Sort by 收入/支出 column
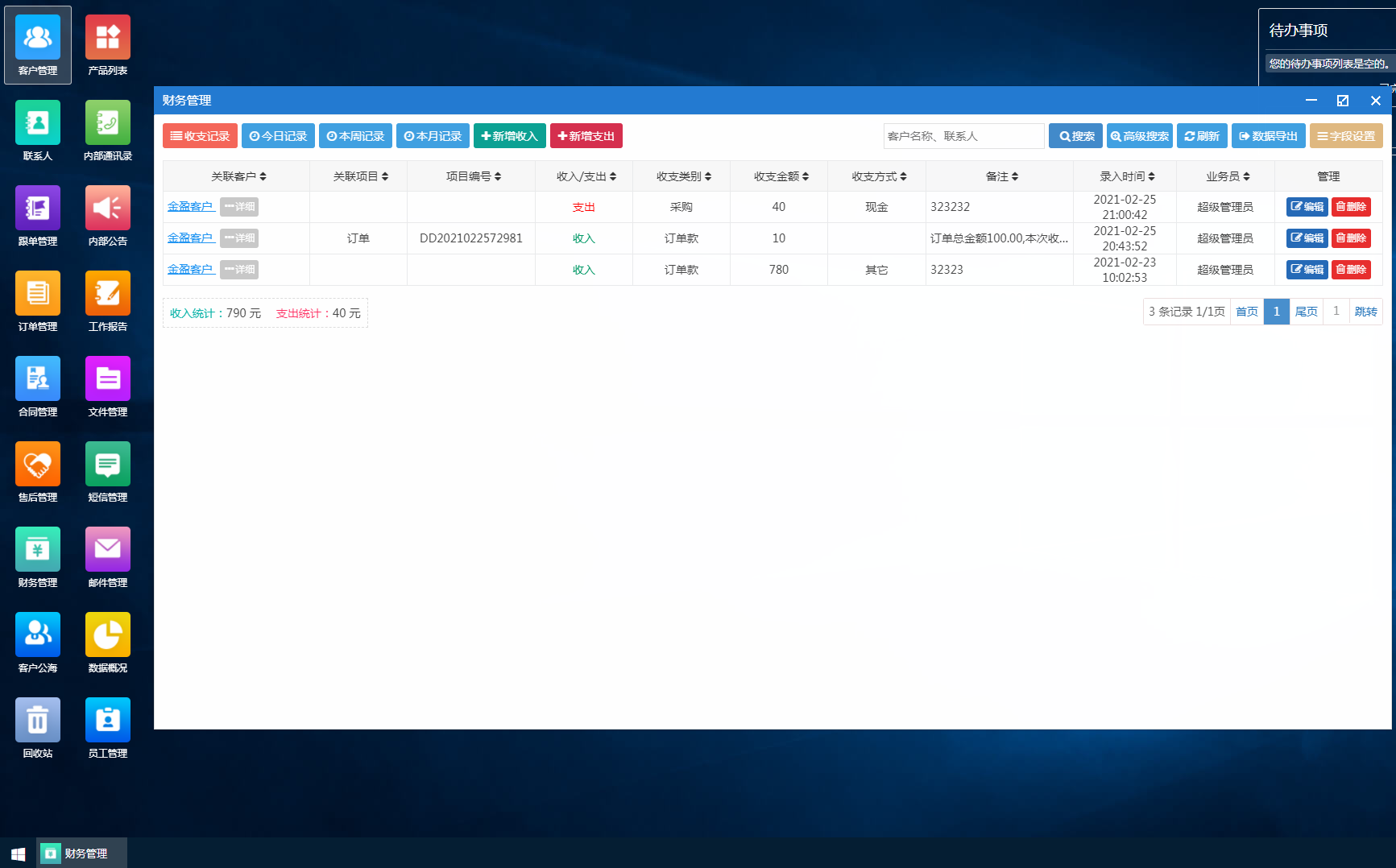Viewport: 1396px width, 868px height. [x=586, y=176]
